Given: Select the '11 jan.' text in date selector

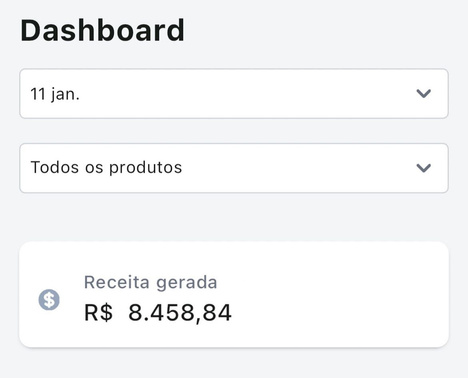Looking at the screenshot, I should pyautogui.click(x=55, y=94).
